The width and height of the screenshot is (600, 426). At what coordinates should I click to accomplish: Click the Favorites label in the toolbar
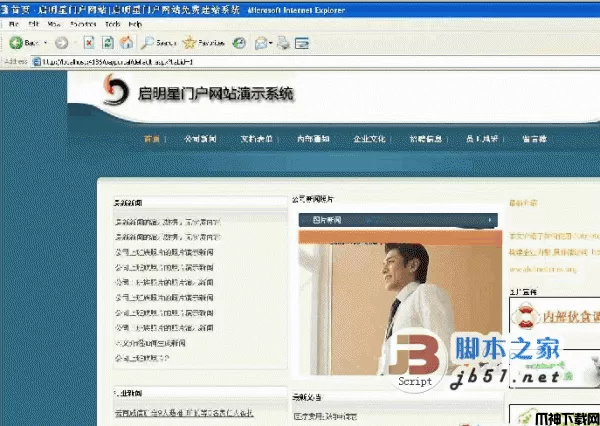211,43
